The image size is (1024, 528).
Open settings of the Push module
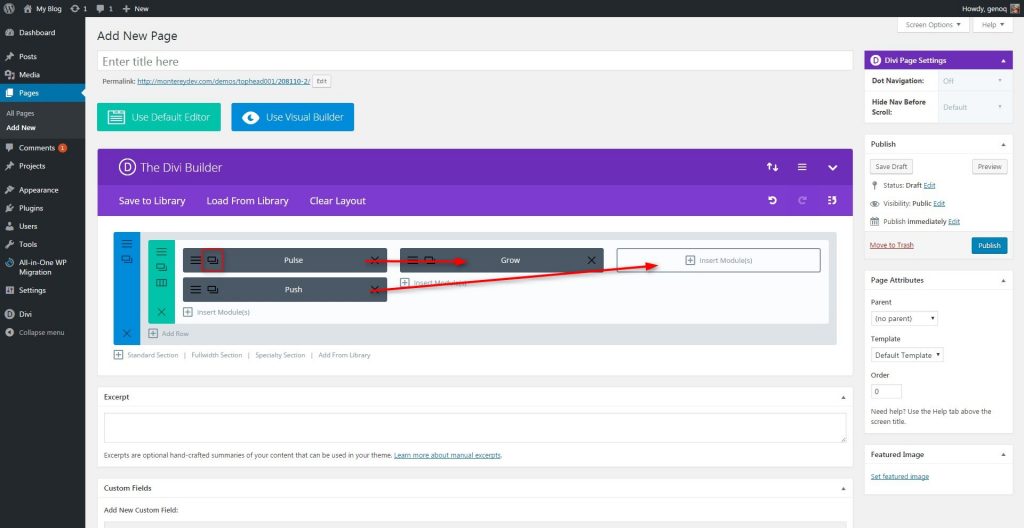[195, 289]
